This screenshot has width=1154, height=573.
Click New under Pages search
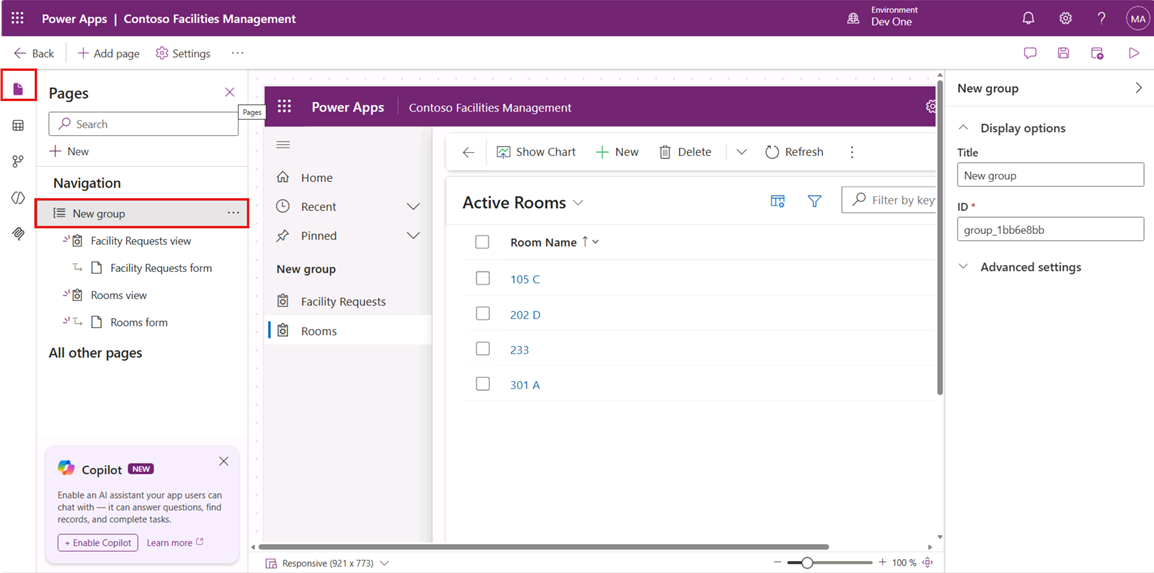69,152
